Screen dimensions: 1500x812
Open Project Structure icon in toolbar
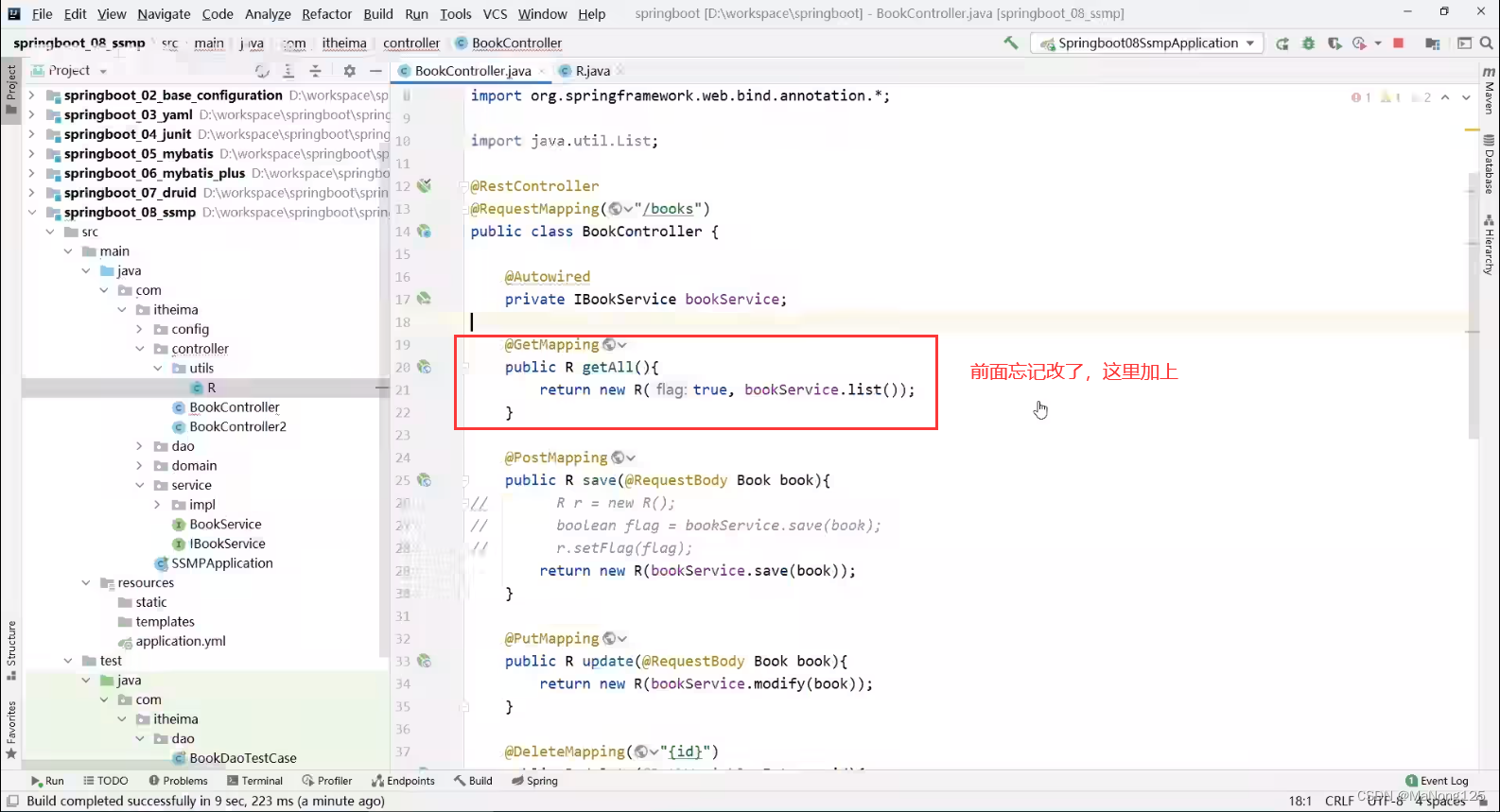1433,43
